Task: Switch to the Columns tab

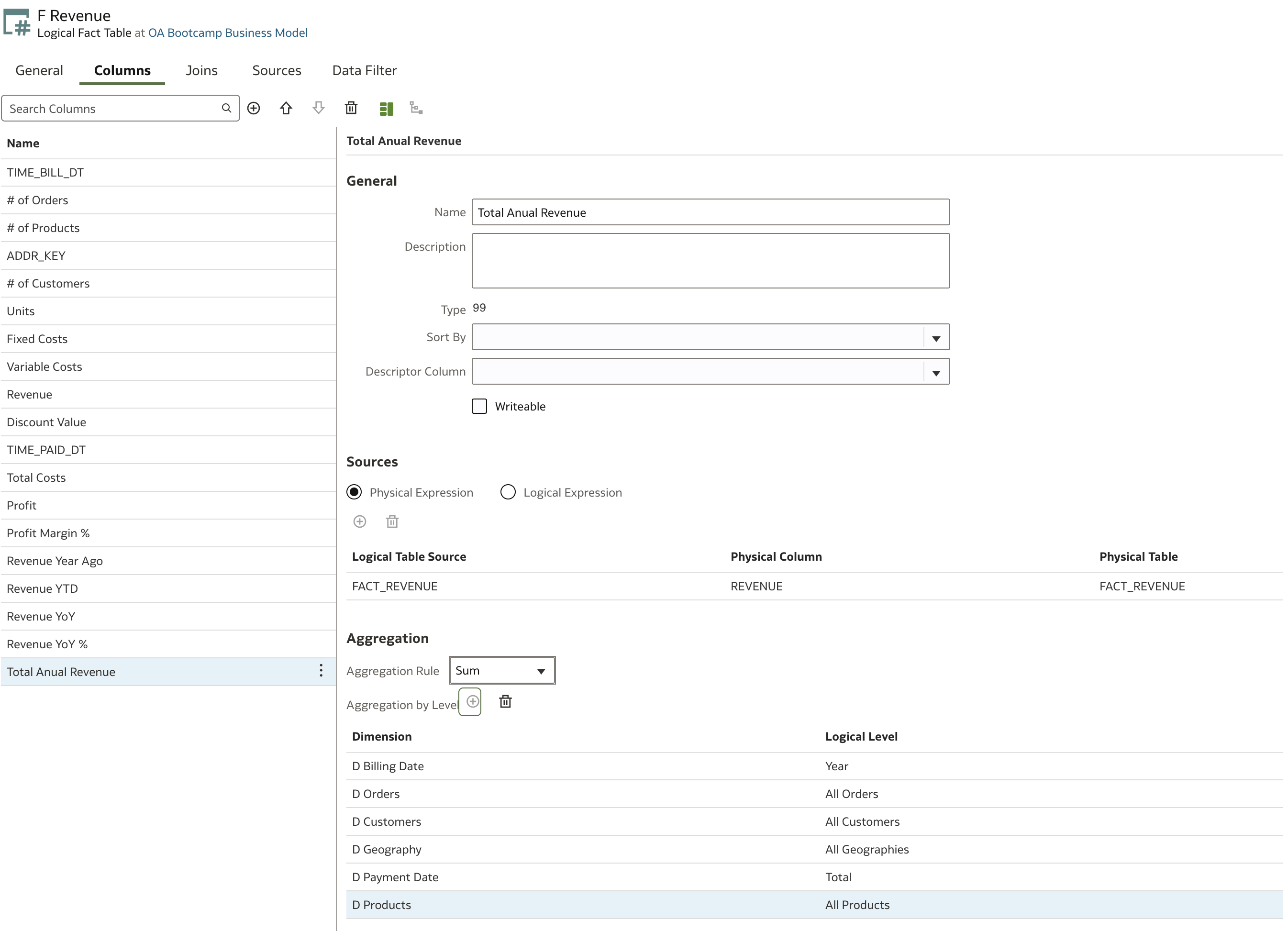Action: click(122, 70)
